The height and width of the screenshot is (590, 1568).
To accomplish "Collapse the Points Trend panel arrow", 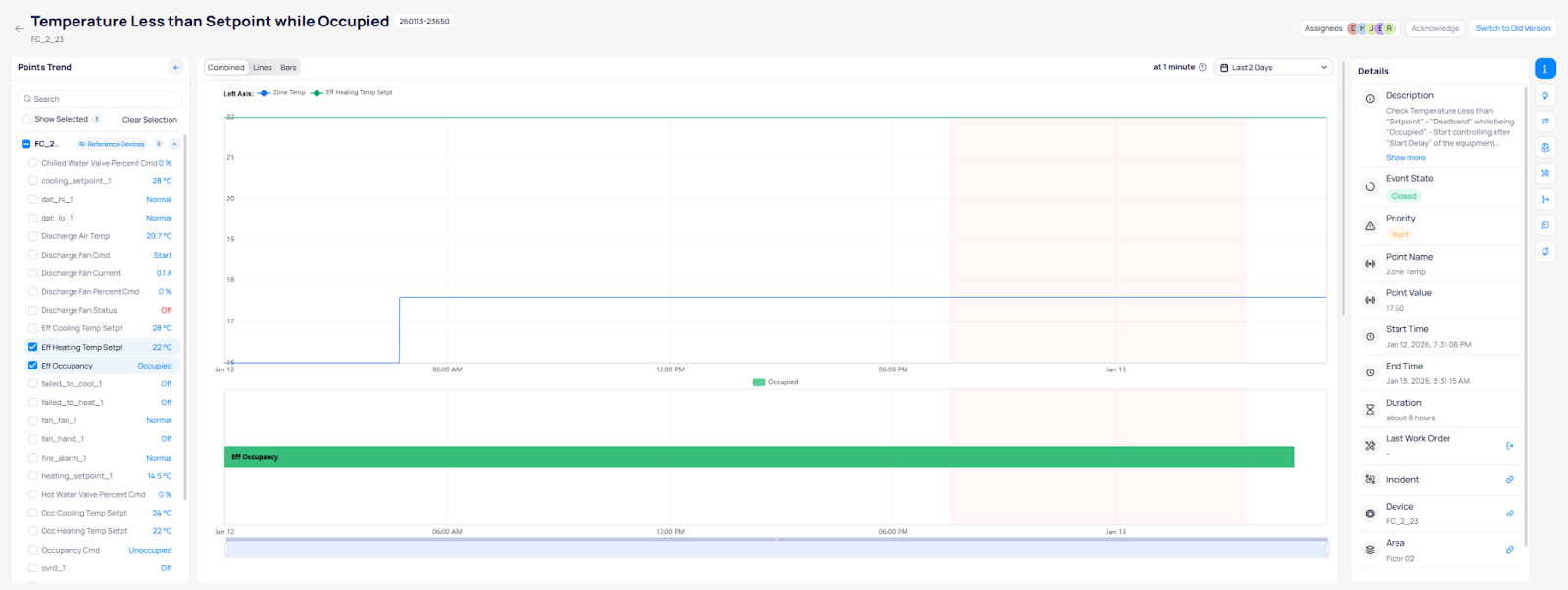I will pos(176,68).
